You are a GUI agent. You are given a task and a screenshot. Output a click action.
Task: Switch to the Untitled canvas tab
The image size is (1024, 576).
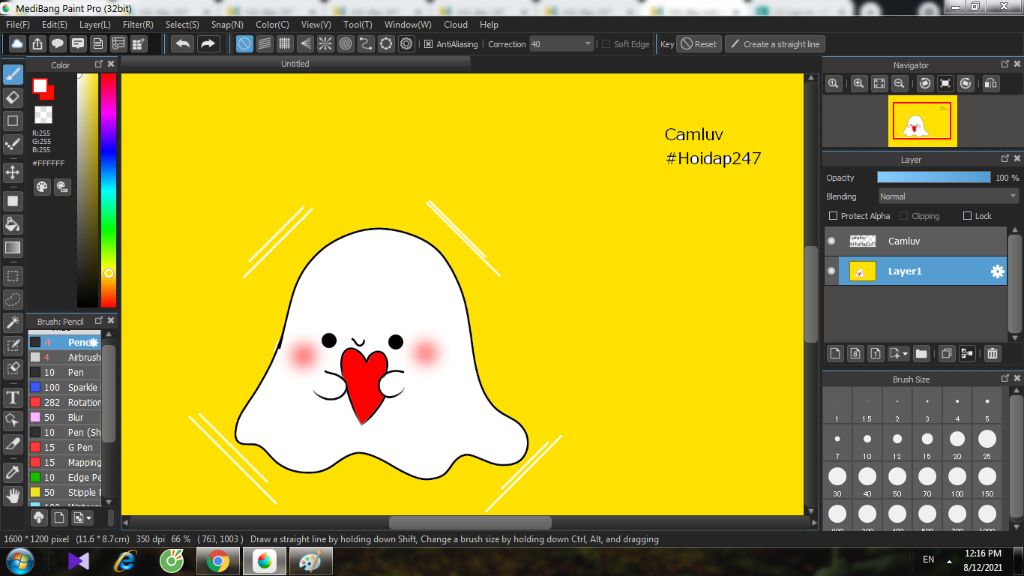(295, 63)
